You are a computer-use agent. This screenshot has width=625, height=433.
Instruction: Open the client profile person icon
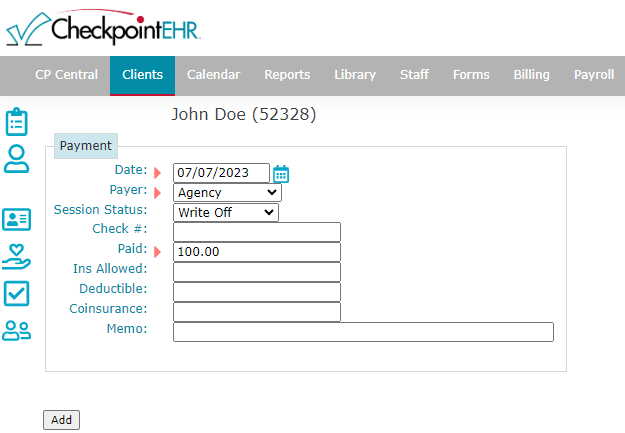tap(16, 158)
